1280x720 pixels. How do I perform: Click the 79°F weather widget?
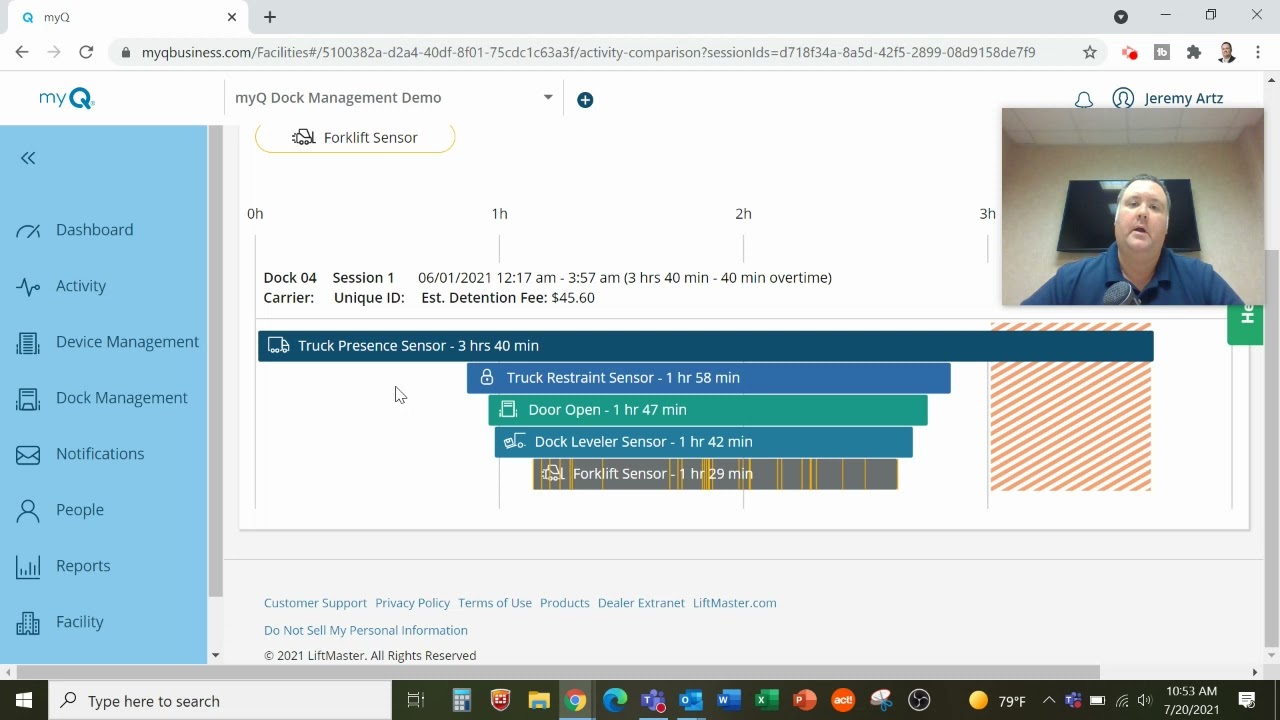coord(998,701)
